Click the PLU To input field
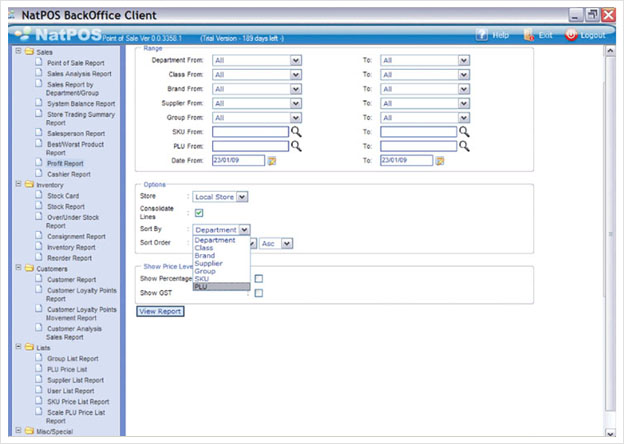This screenshot has width=624, height=444. tap(418, 146)
